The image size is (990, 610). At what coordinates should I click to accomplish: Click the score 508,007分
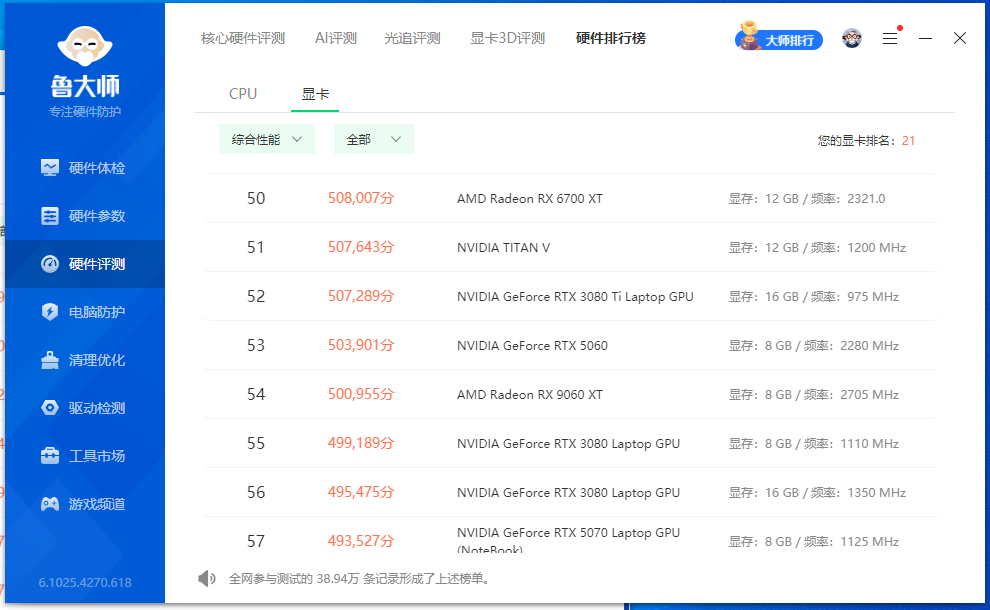pos(361,198)
